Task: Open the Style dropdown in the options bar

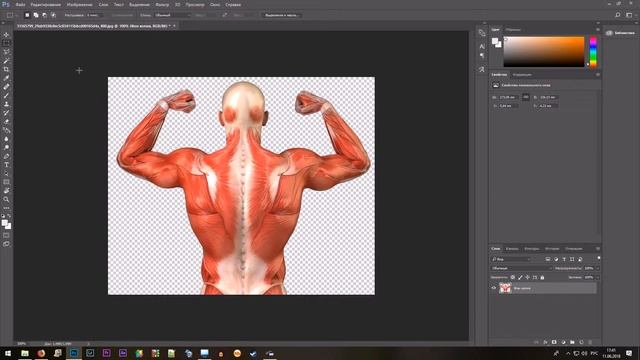Action: (x=172, y=15)
